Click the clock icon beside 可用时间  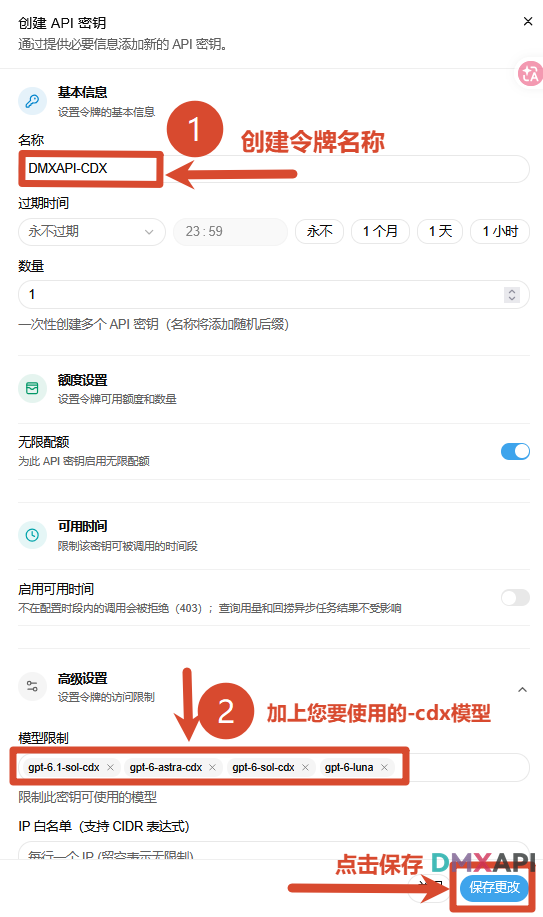point(32,535)
